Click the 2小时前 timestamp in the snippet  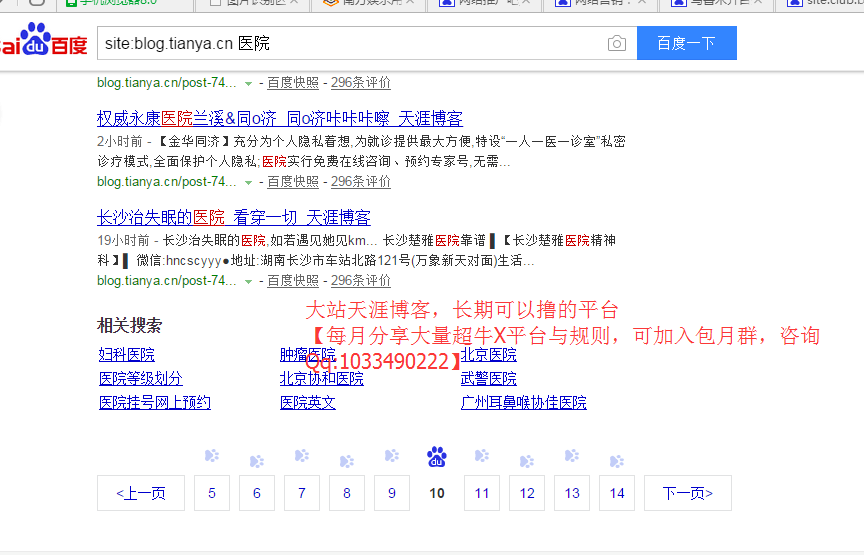pos(120,142)
